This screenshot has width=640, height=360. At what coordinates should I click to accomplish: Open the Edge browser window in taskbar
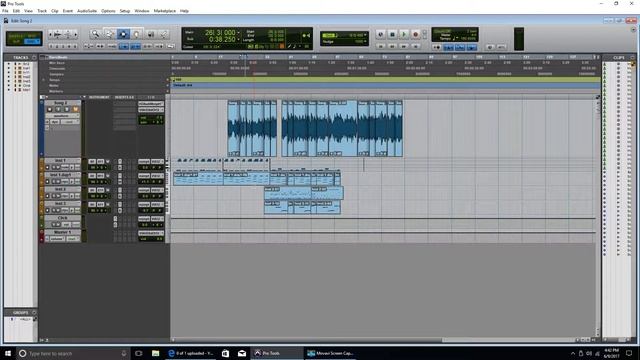coord(191,353)
